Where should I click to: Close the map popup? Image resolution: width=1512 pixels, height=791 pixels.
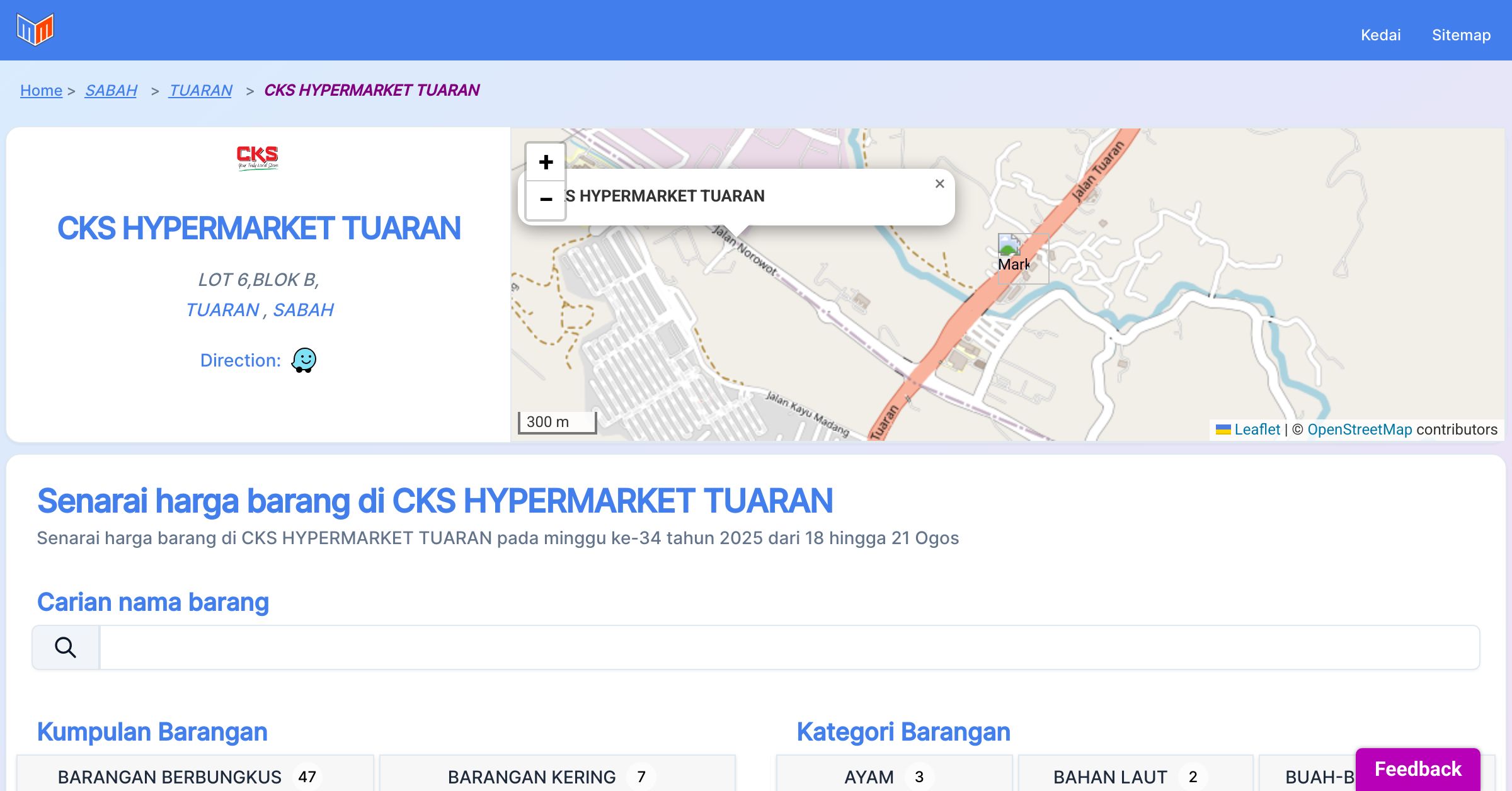tap(939, 184)
